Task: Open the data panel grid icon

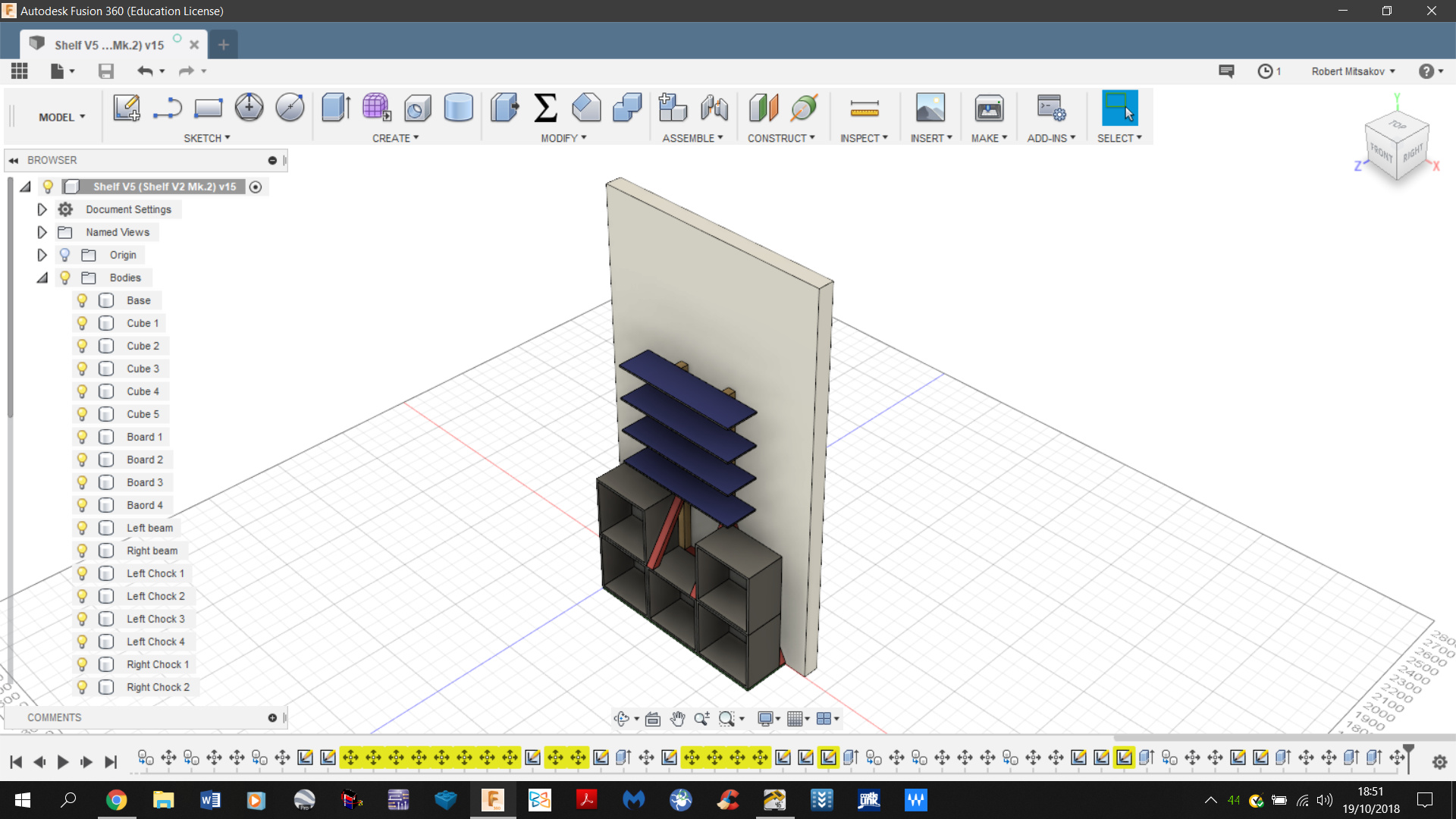Action: click(x=20, y=71)
